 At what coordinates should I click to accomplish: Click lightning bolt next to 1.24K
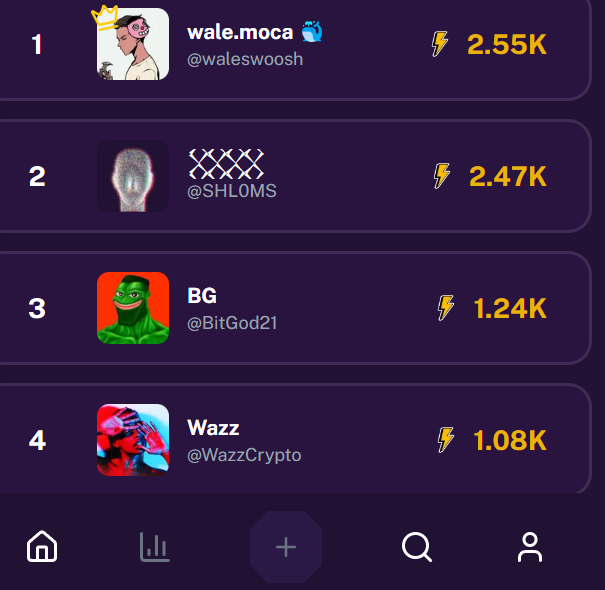point(446,308)
